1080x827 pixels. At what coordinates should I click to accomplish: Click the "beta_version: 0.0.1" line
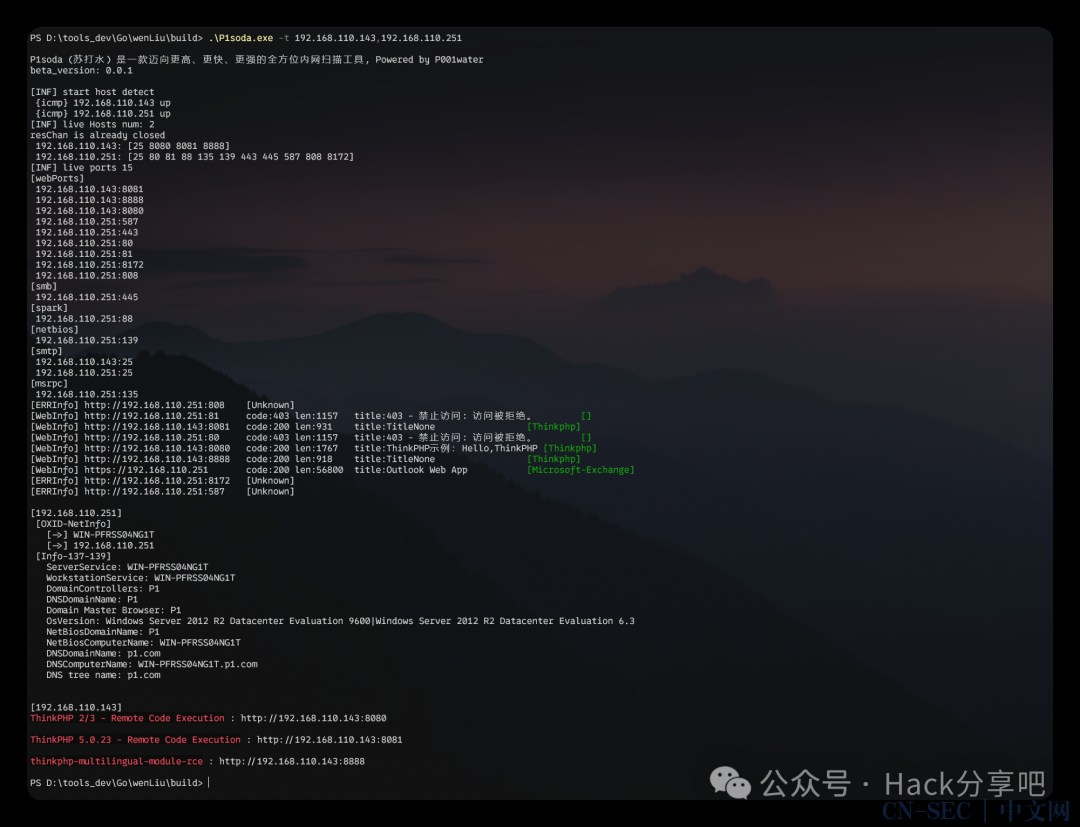(81, 70)
